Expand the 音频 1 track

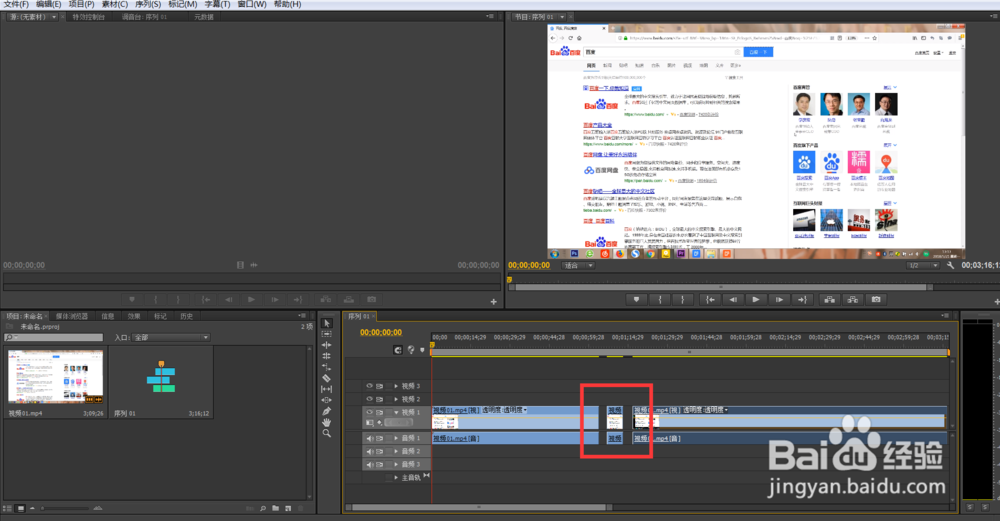[x=396, y=438]
